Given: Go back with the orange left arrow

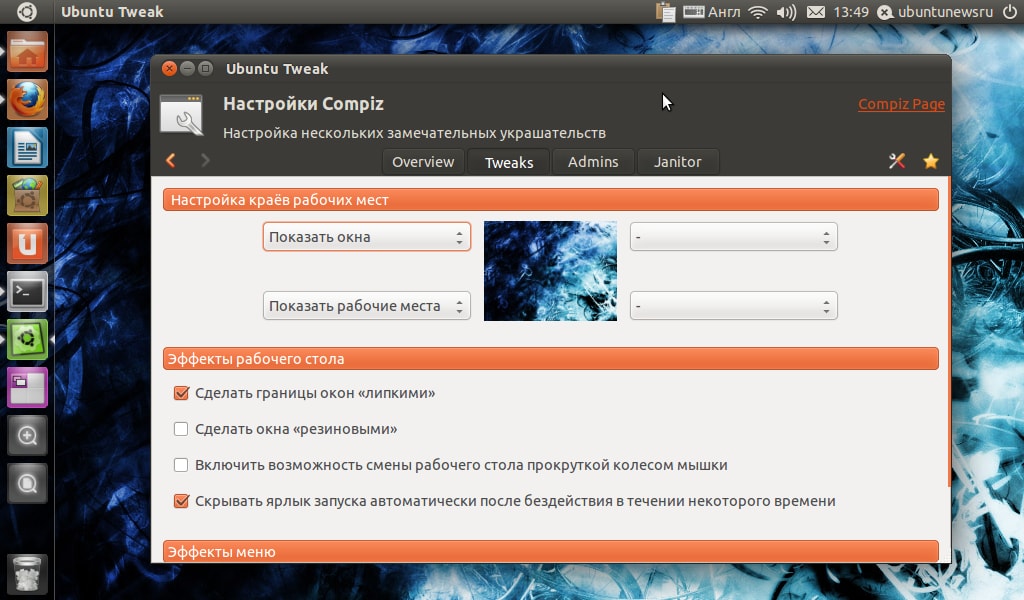Looking at the screenshot, I should coord(171,160).
